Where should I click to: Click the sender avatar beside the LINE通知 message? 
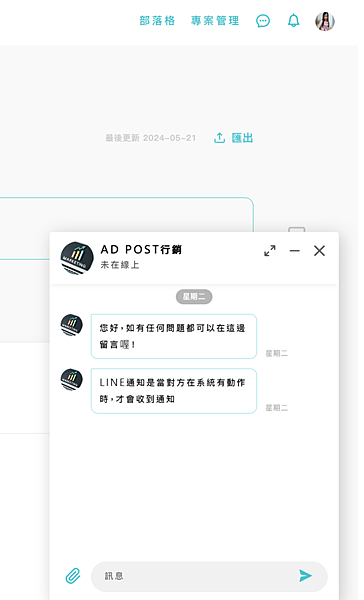click(72, 380)
